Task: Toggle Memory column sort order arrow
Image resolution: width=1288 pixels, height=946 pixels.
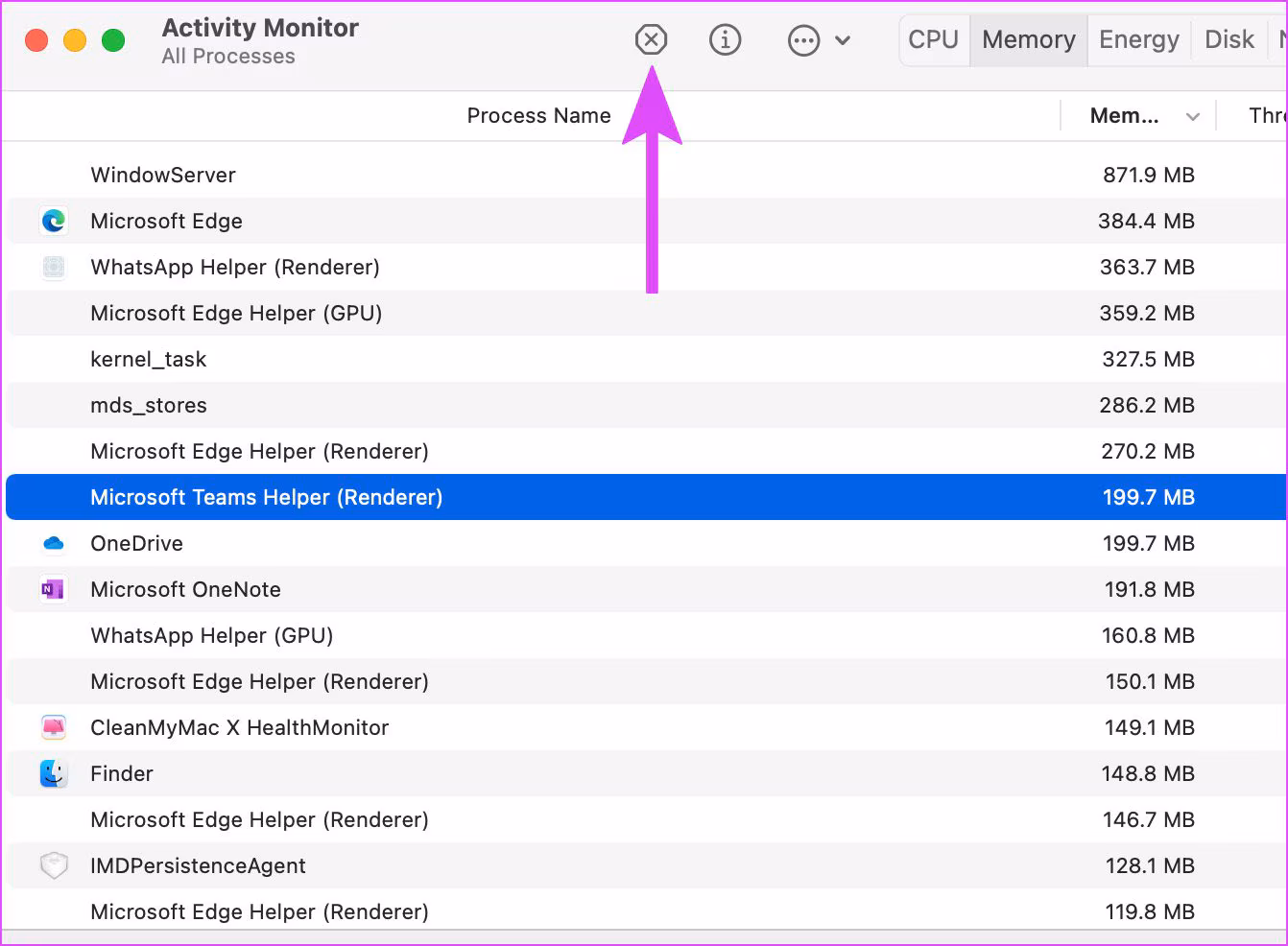Action: (x=1193, y=117)
